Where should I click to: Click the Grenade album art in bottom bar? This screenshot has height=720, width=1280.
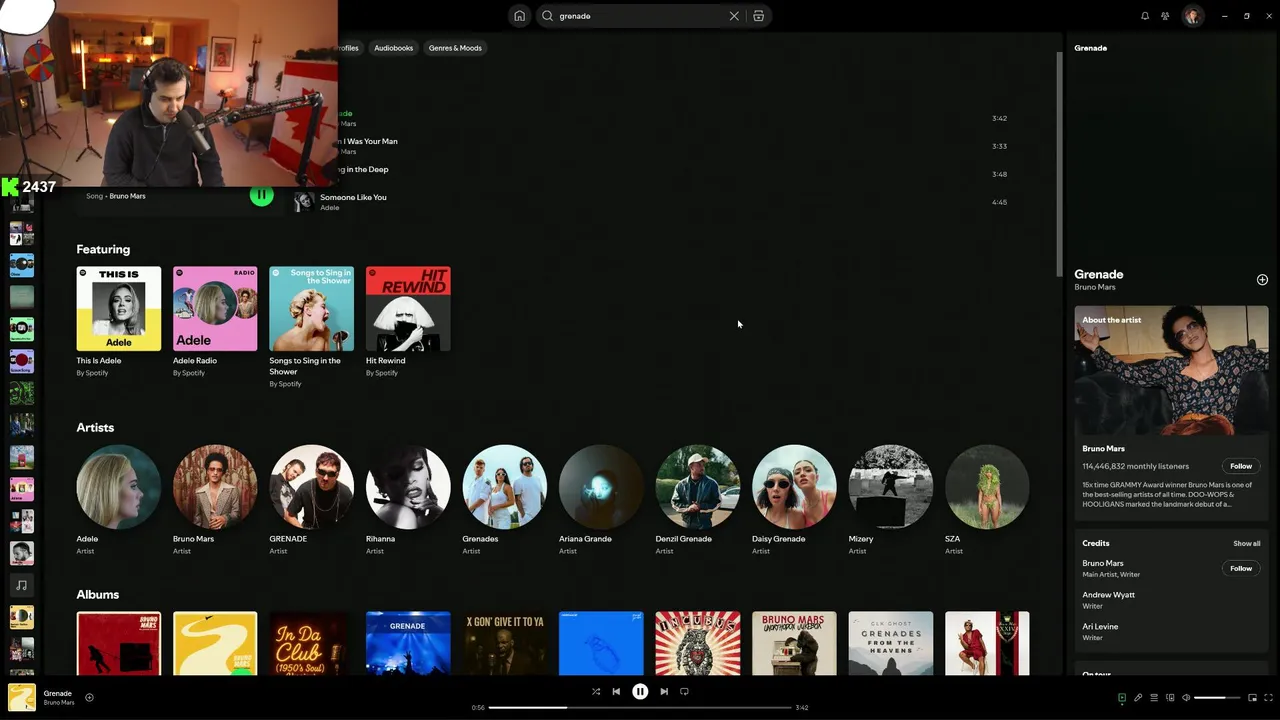[22, 697]
